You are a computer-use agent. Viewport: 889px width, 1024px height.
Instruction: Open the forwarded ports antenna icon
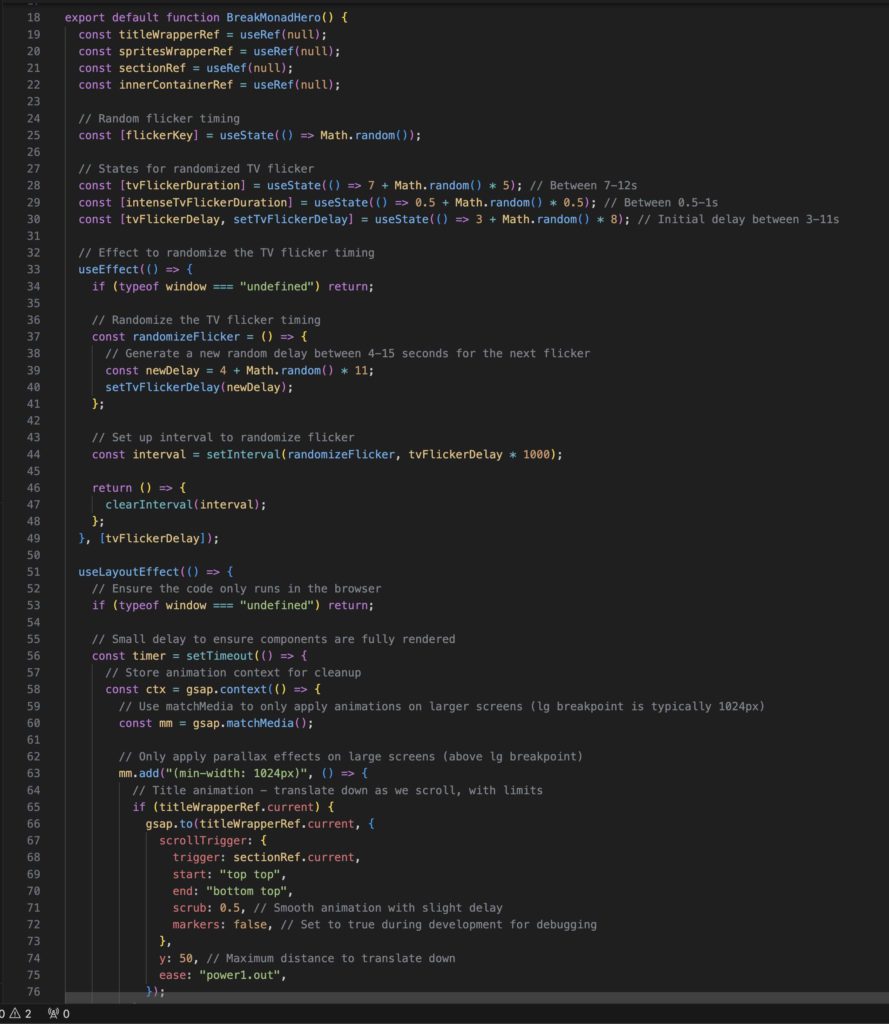pos(51,1013)
